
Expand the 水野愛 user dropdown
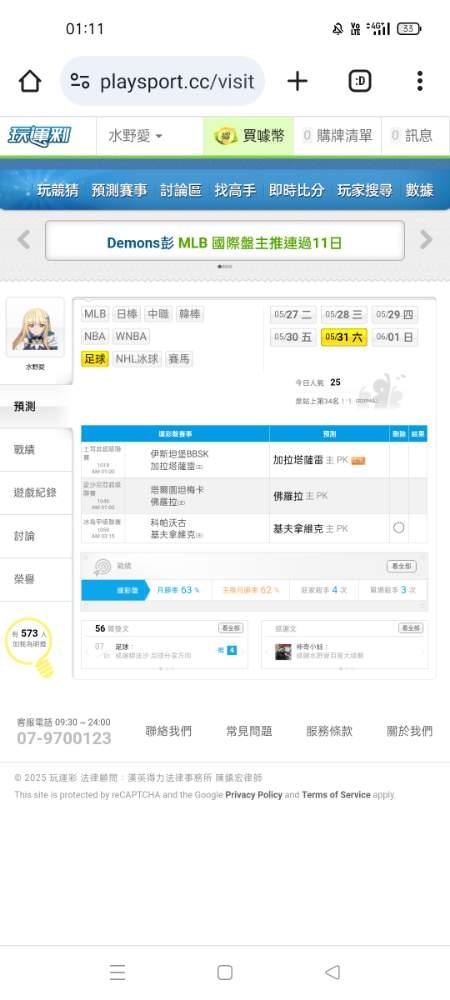(x=135, y=136)
